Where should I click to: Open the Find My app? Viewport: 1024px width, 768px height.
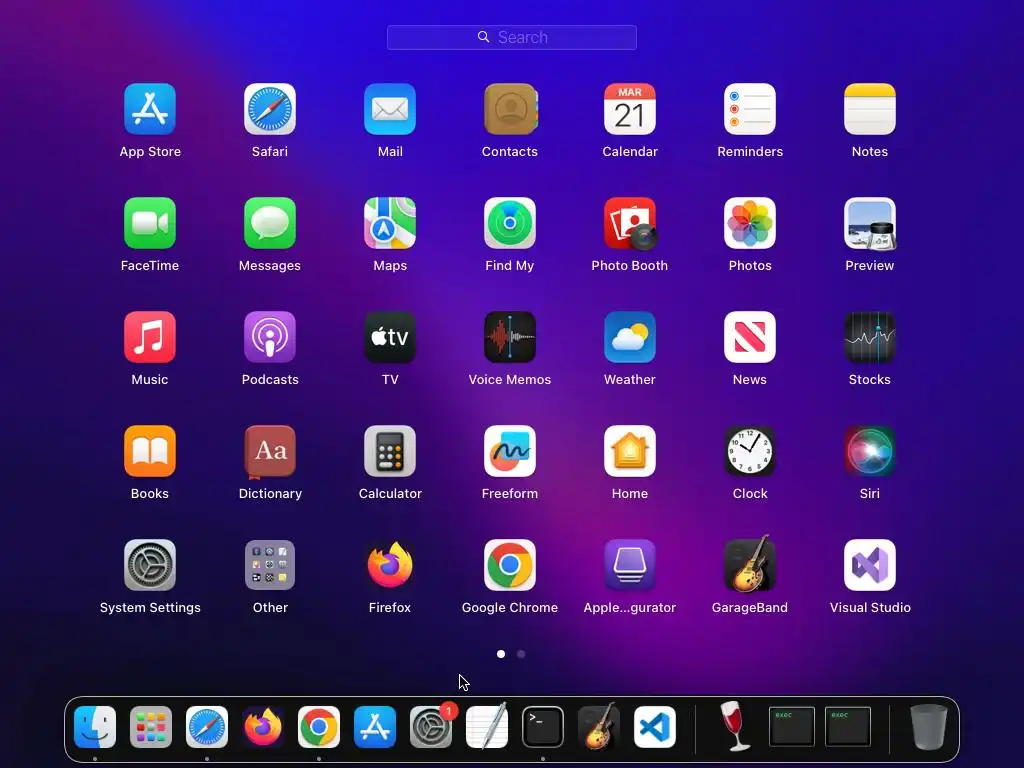(510, 223)
